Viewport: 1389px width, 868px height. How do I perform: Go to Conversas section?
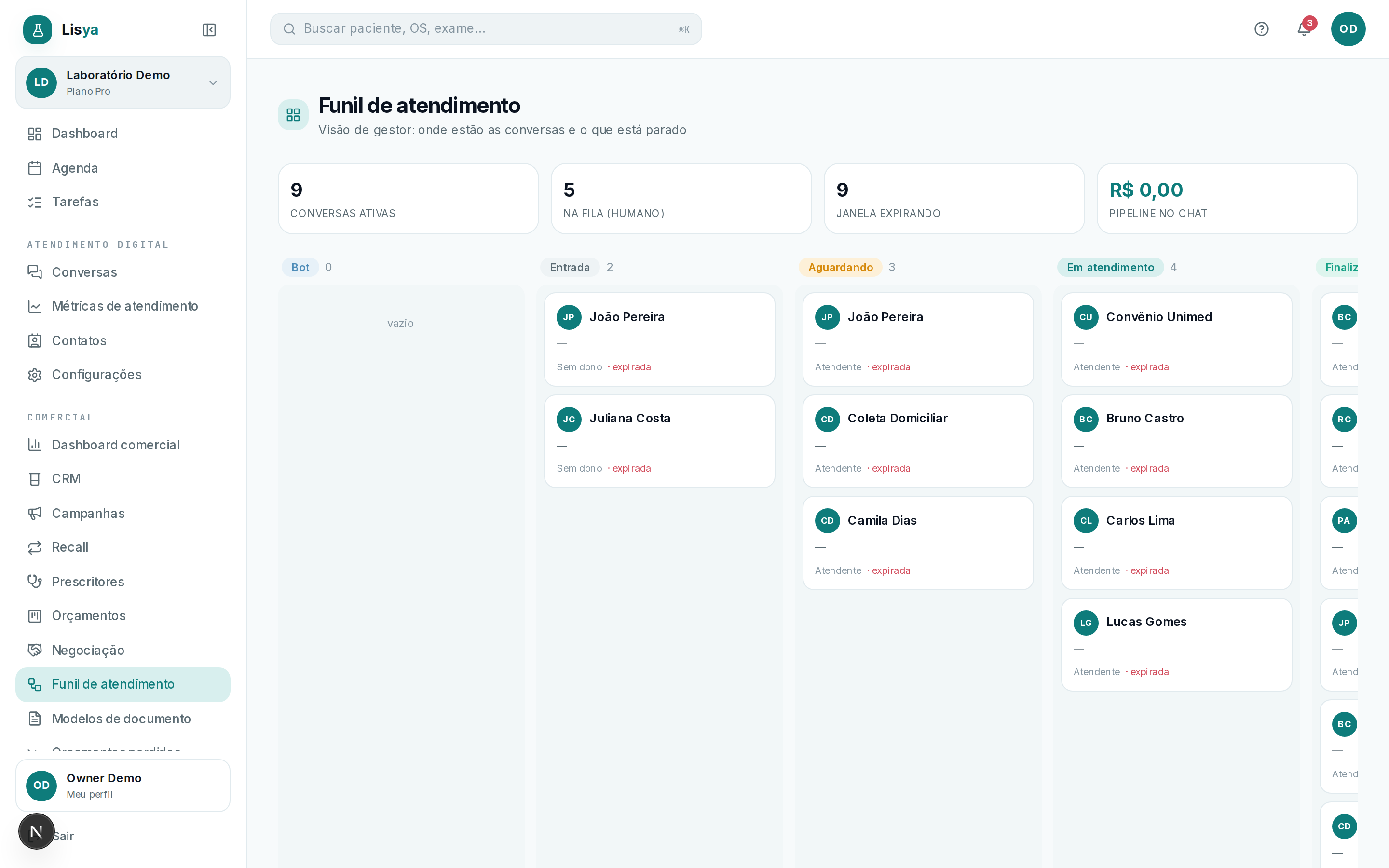tap(123, 272)
